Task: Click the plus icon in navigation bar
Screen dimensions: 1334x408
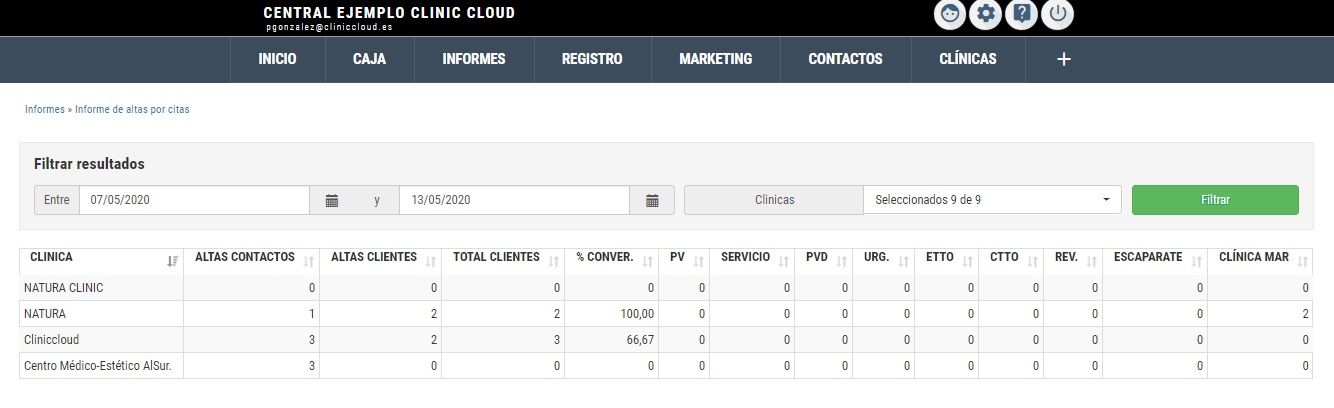Action: [x=1064, y=59]
